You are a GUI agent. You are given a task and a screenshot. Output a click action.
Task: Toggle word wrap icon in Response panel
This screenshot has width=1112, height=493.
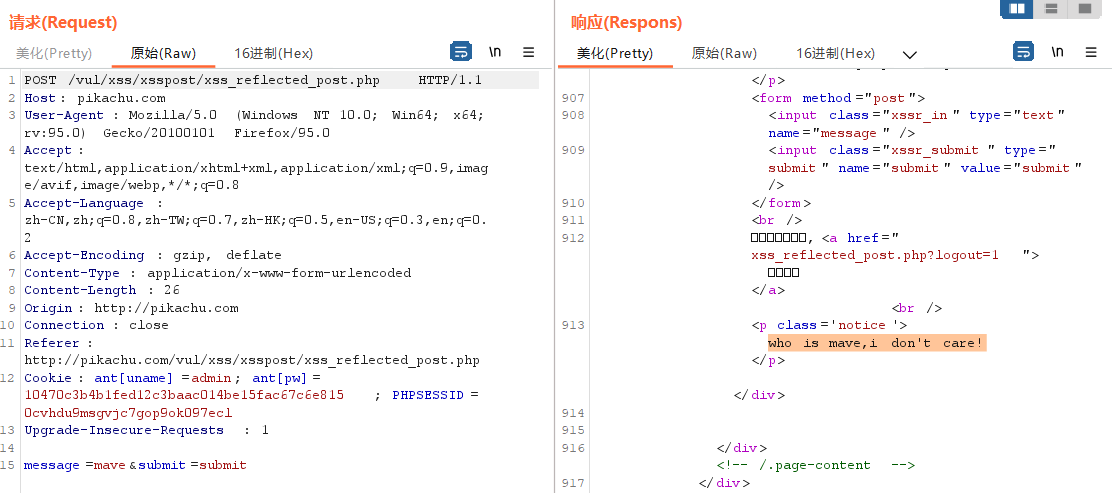(x=1023, y=52)
